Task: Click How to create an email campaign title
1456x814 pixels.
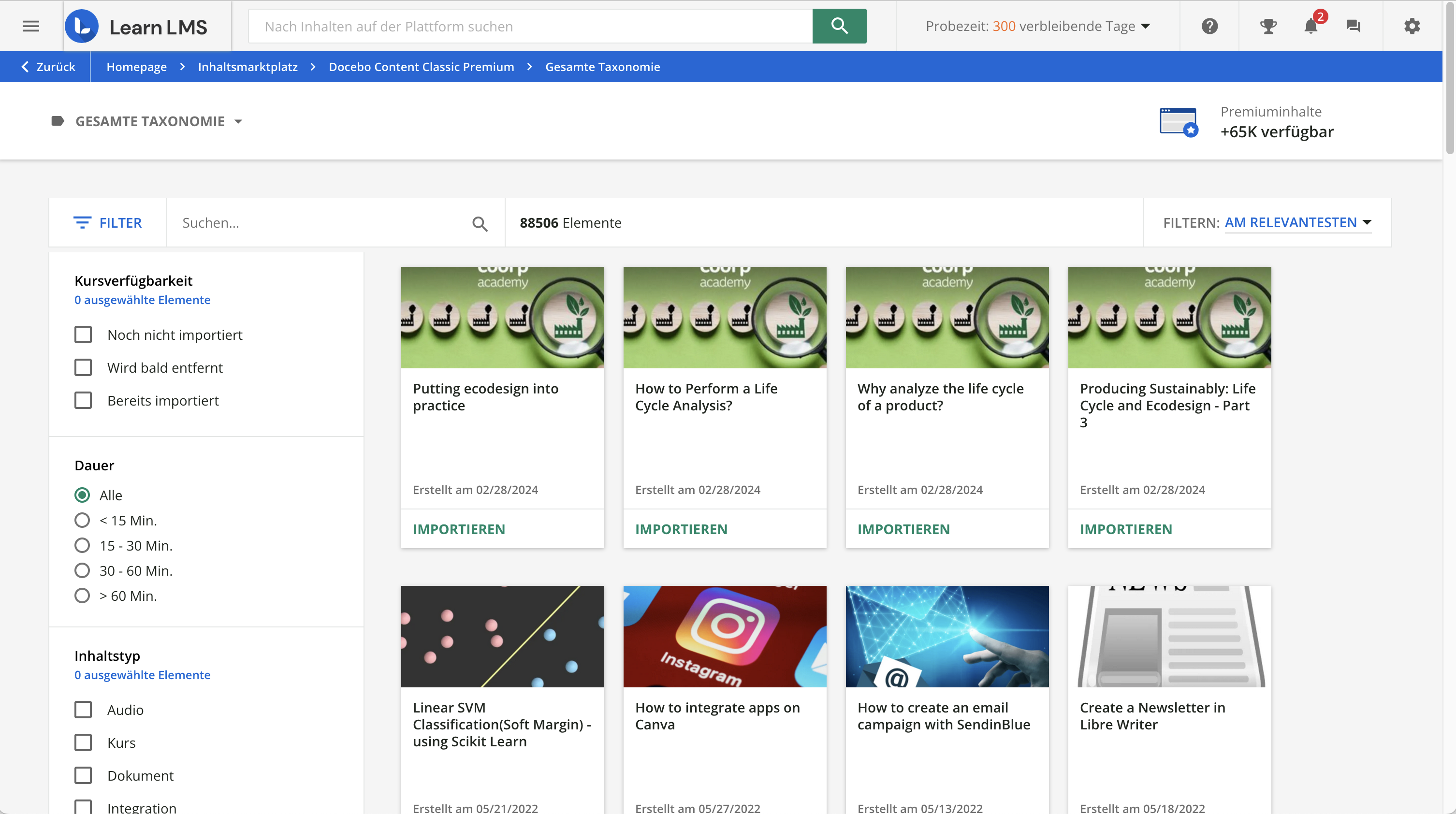Action: [x=944, y=716]
